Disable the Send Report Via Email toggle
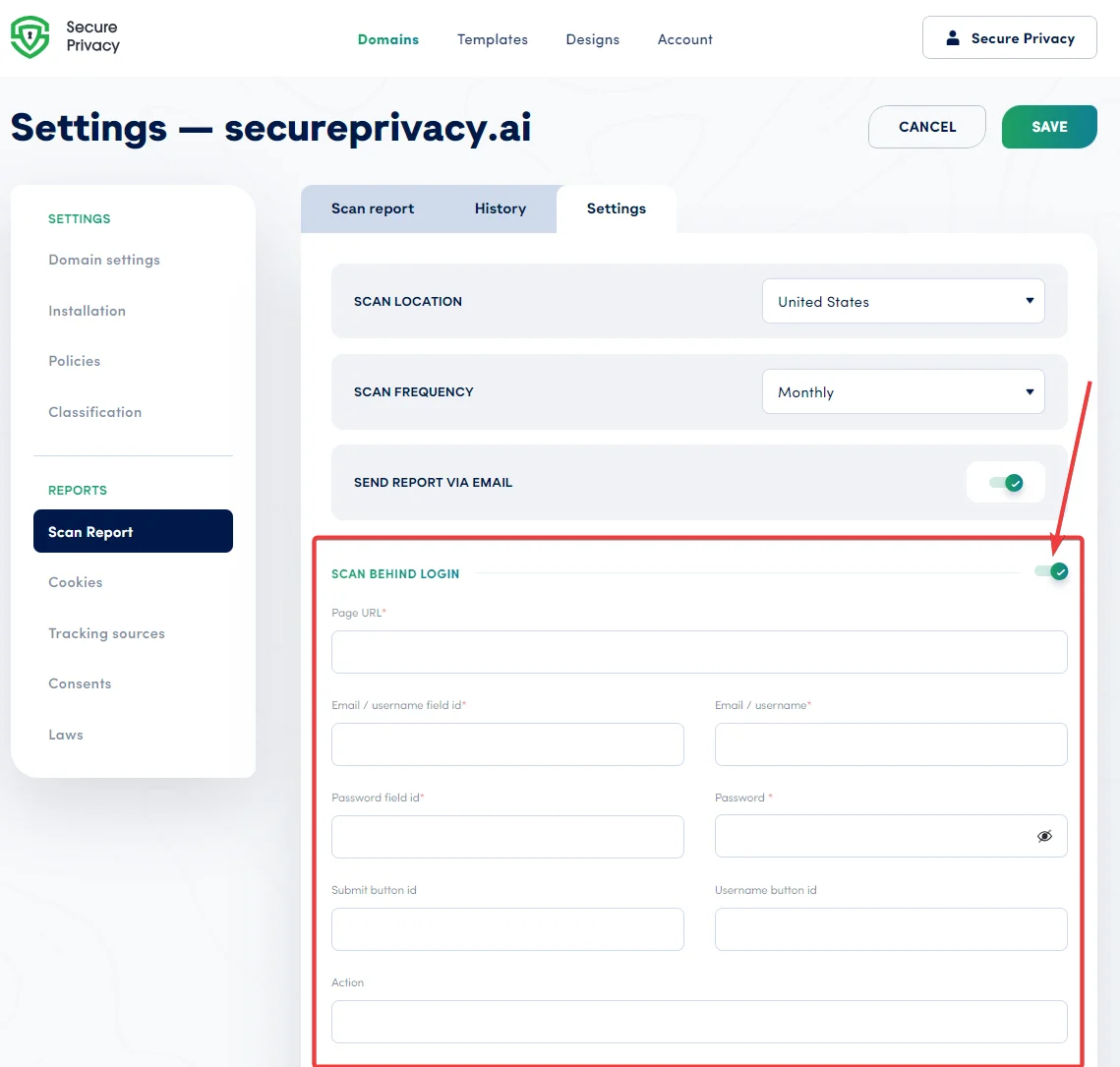Viewport: 1120px width, 1067px height. (x=1005, y=482)
